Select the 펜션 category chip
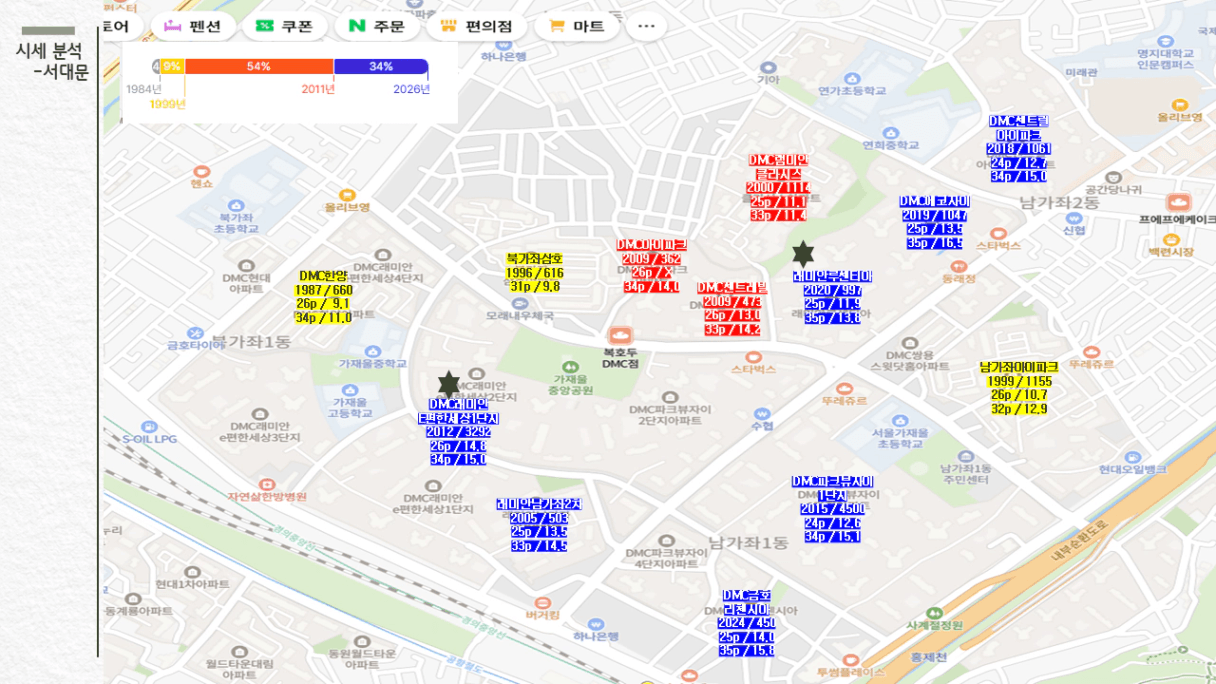Image resolution: width=1216 pixels, height=684 pixels. tap(193, 26)
